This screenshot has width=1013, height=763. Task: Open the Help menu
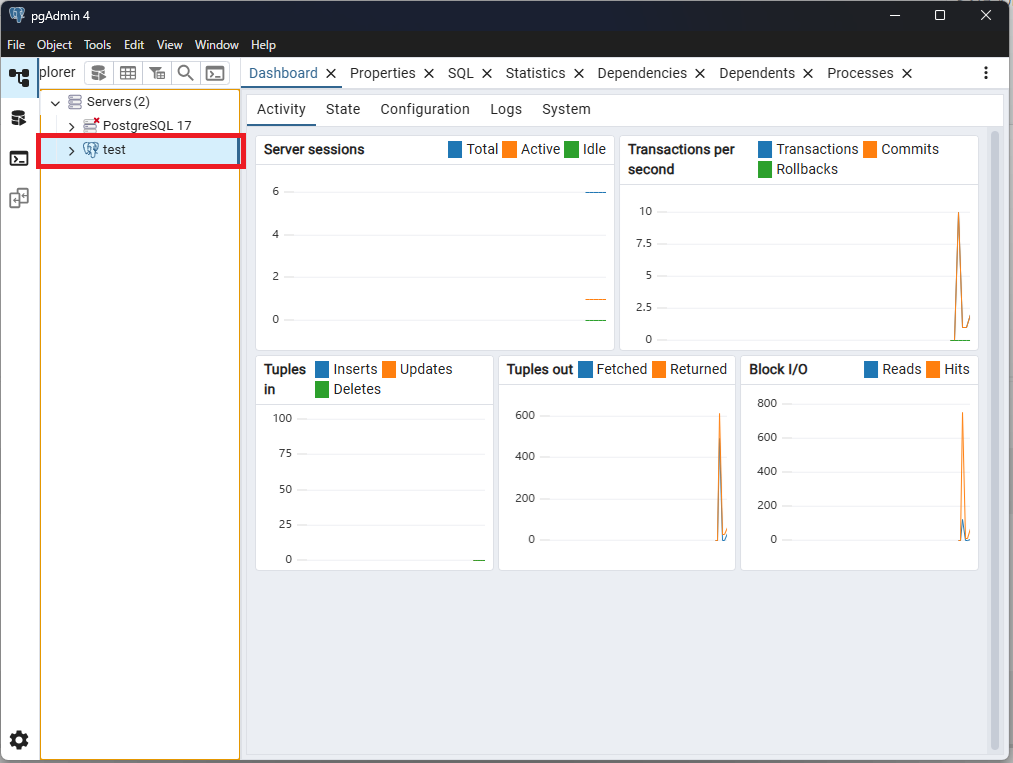(263, 45)
